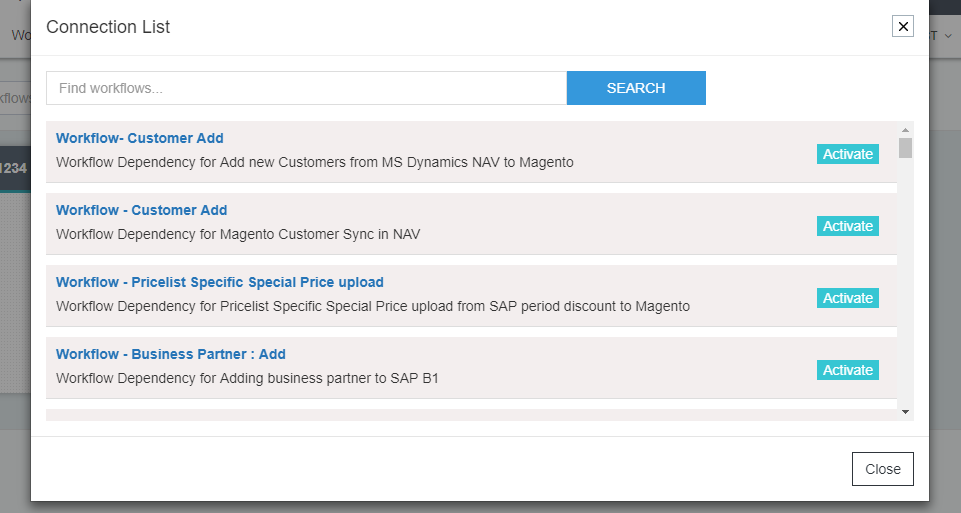Select description about adding business partner to SAP B1
The height and width of the screenshot is (513, 961).
coord(247,378)
